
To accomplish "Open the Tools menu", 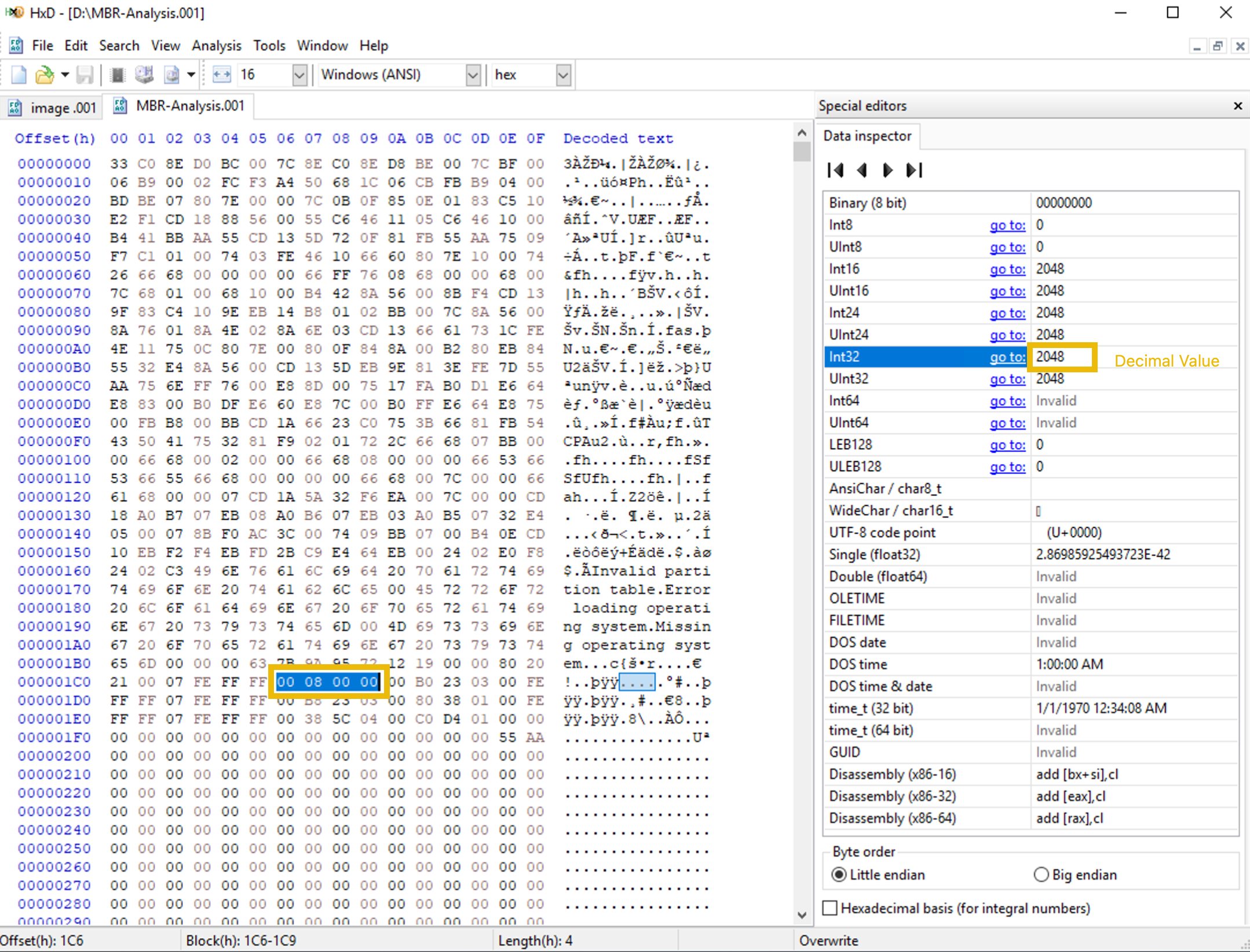I will 269,45.
